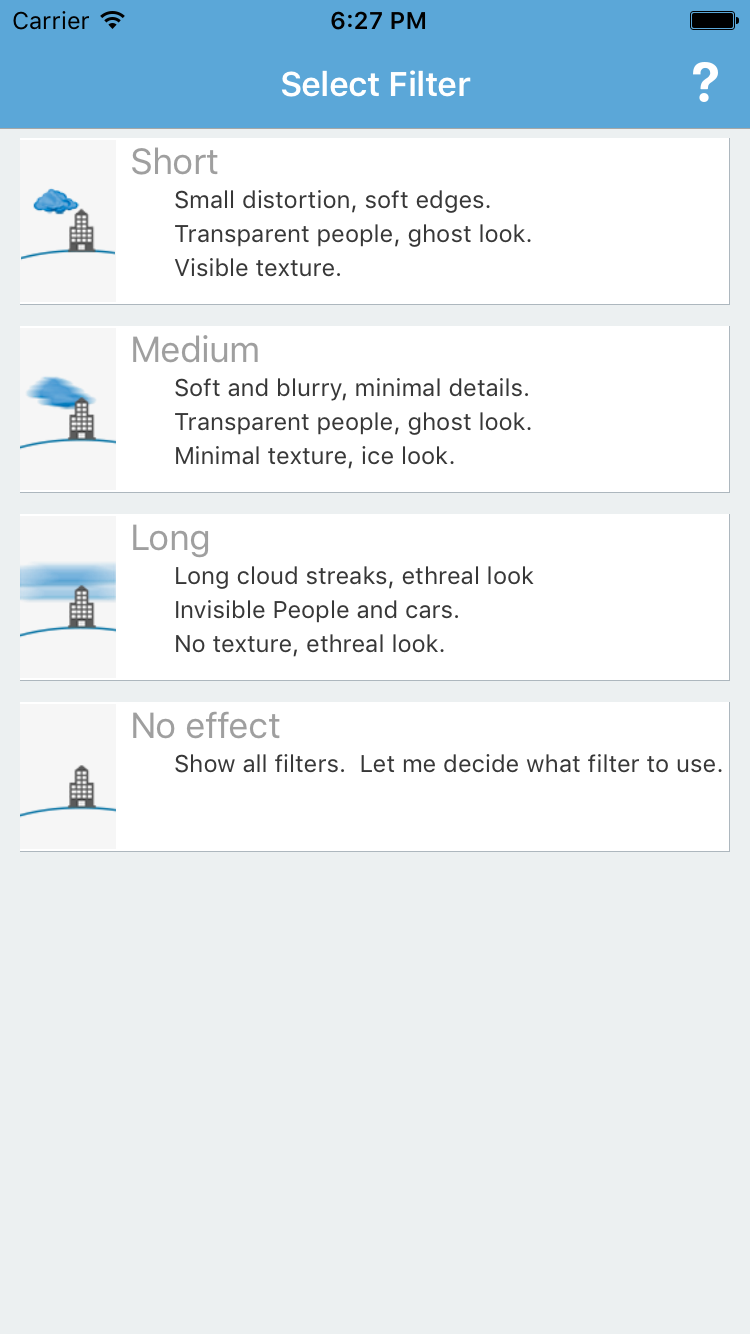
Task: Click the No effect building thumbnail
Action: (68, 777)
